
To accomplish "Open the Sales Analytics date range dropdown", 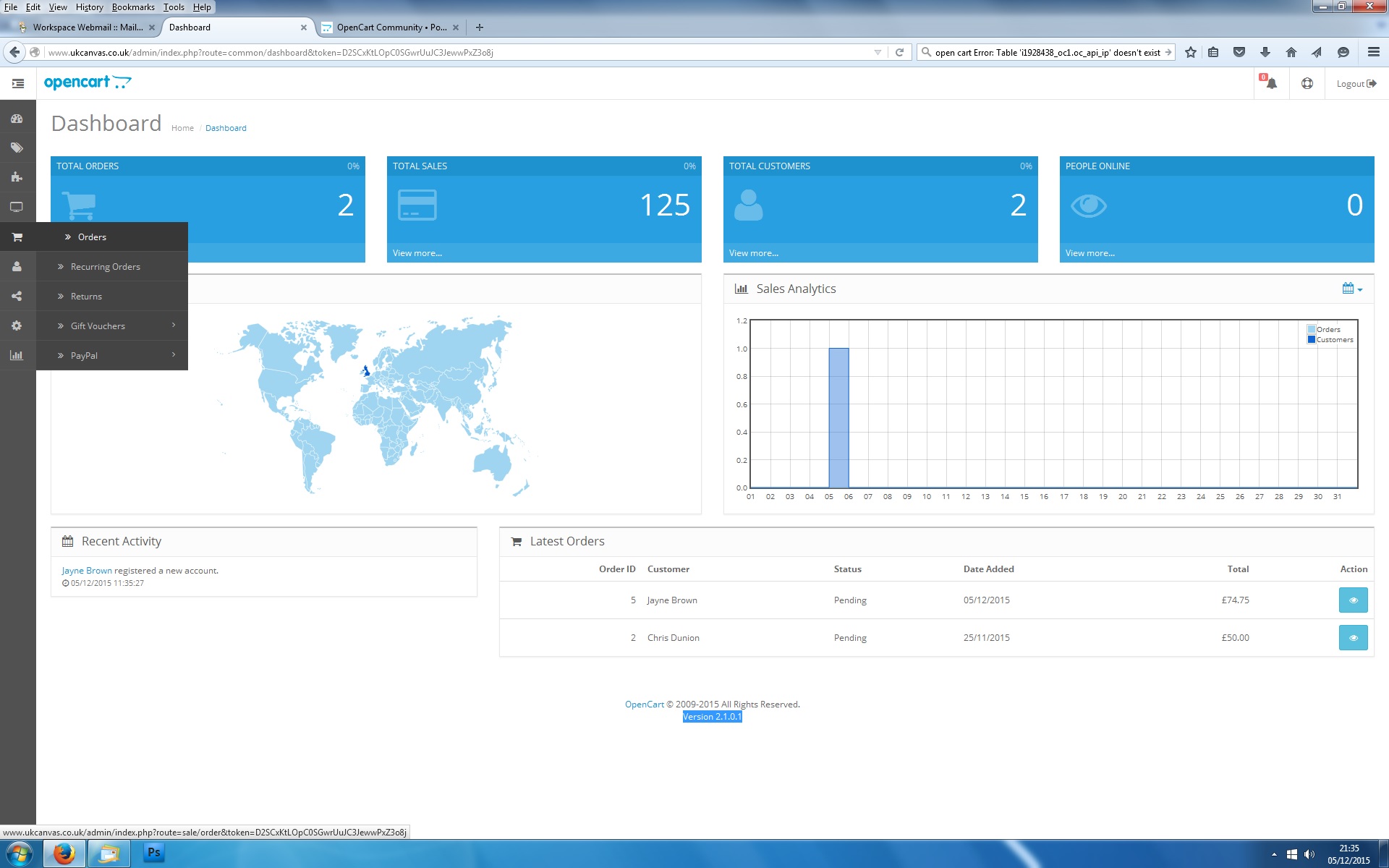I will click(1352, 289).
